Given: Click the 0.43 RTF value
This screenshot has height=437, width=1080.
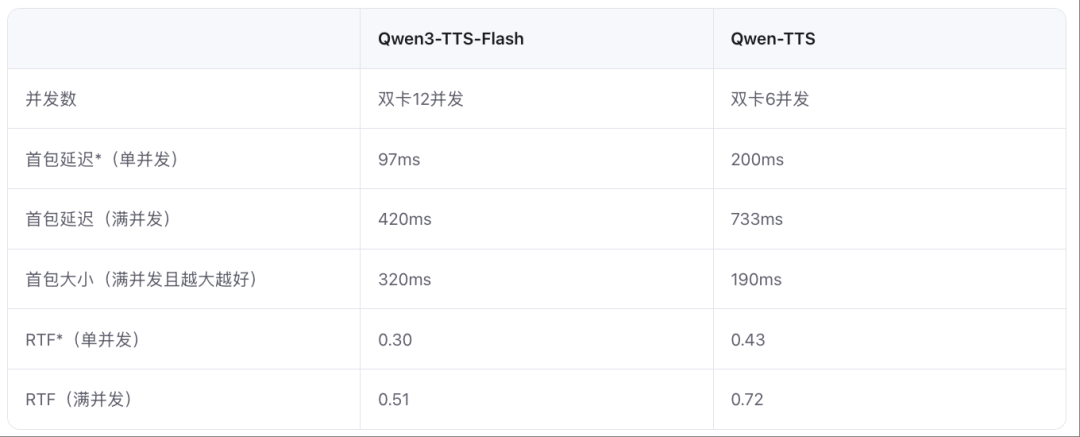Looking at the screenshot, I should coord(747,340).
